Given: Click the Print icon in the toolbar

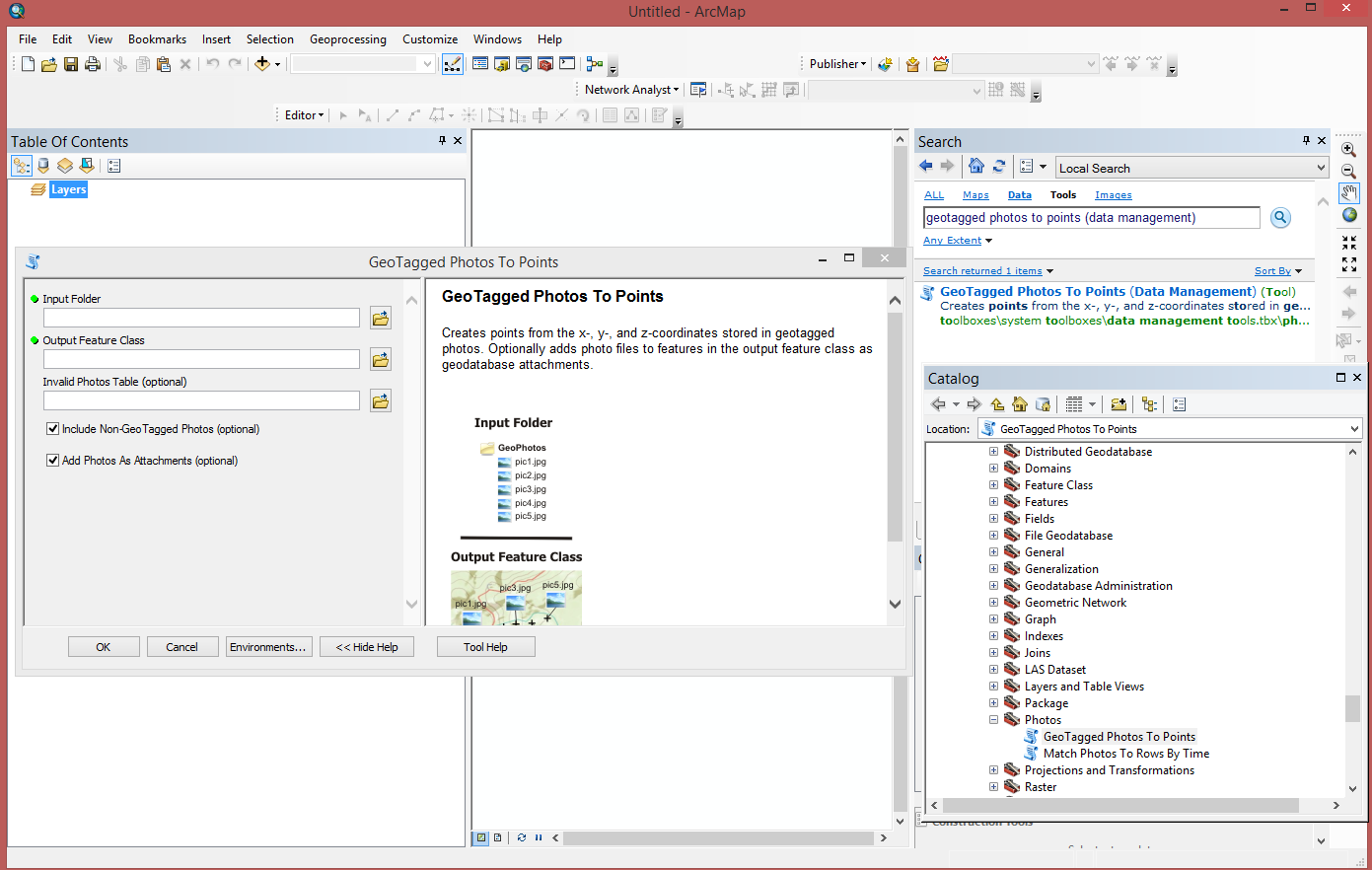Looking at the screenshot, I should (93, 64).
